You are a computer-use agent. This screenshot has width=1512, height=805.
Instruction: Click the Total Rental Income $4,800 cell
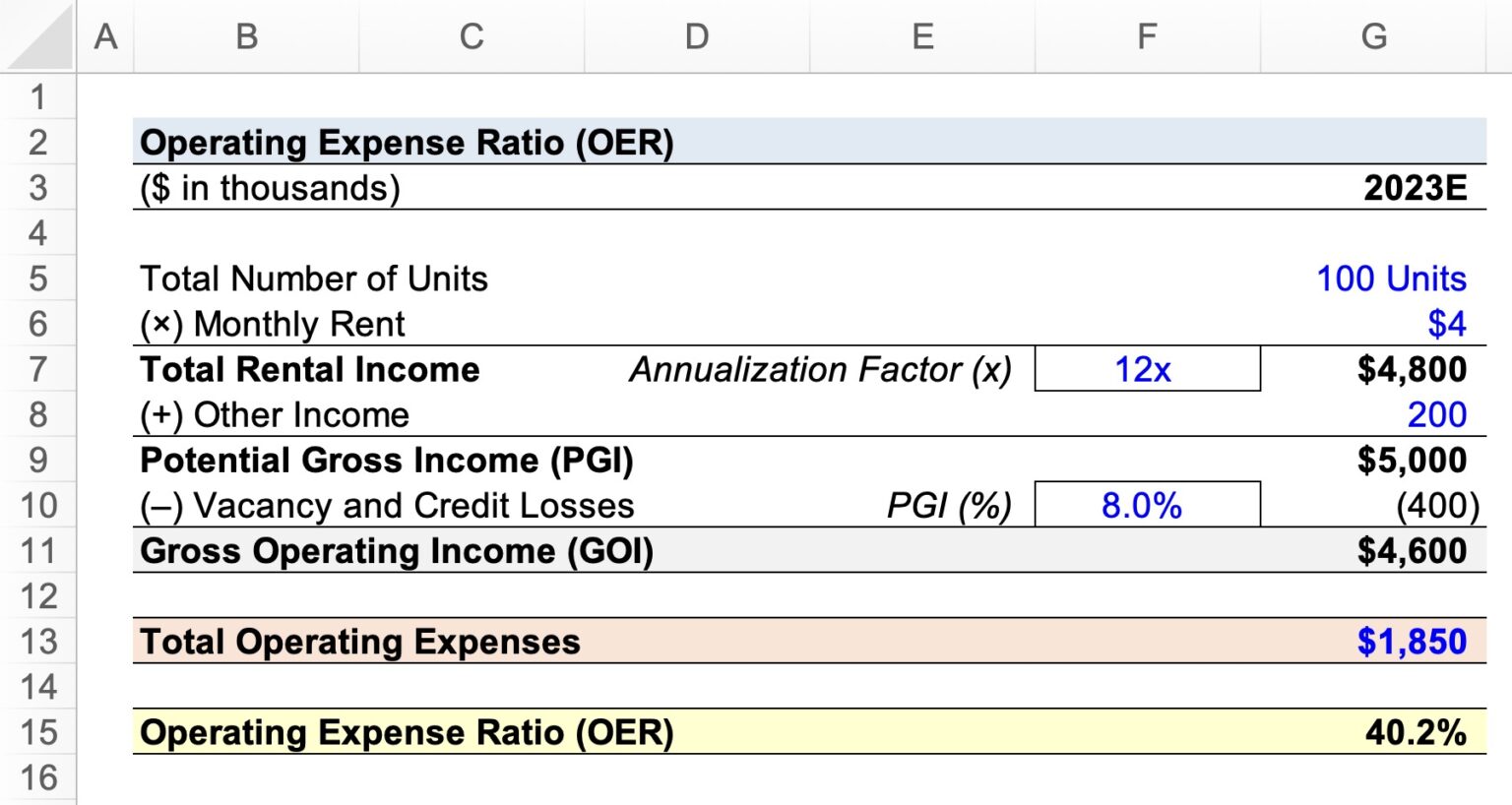pyautogui.click(x=1415, y=369)
